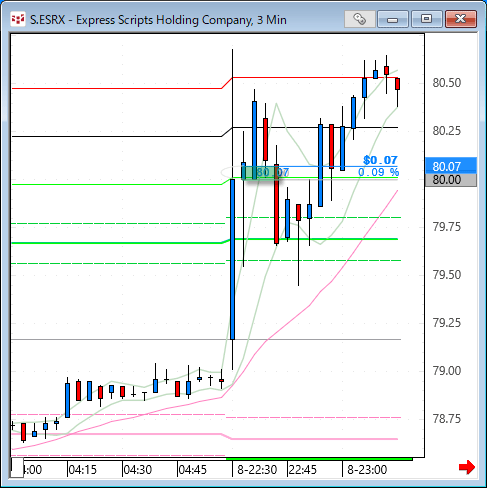Image resolution: width=487 pixels, height=488 pixels.
Task: Click the 04:30 time axis label
Action: click(x=137, y=470)
